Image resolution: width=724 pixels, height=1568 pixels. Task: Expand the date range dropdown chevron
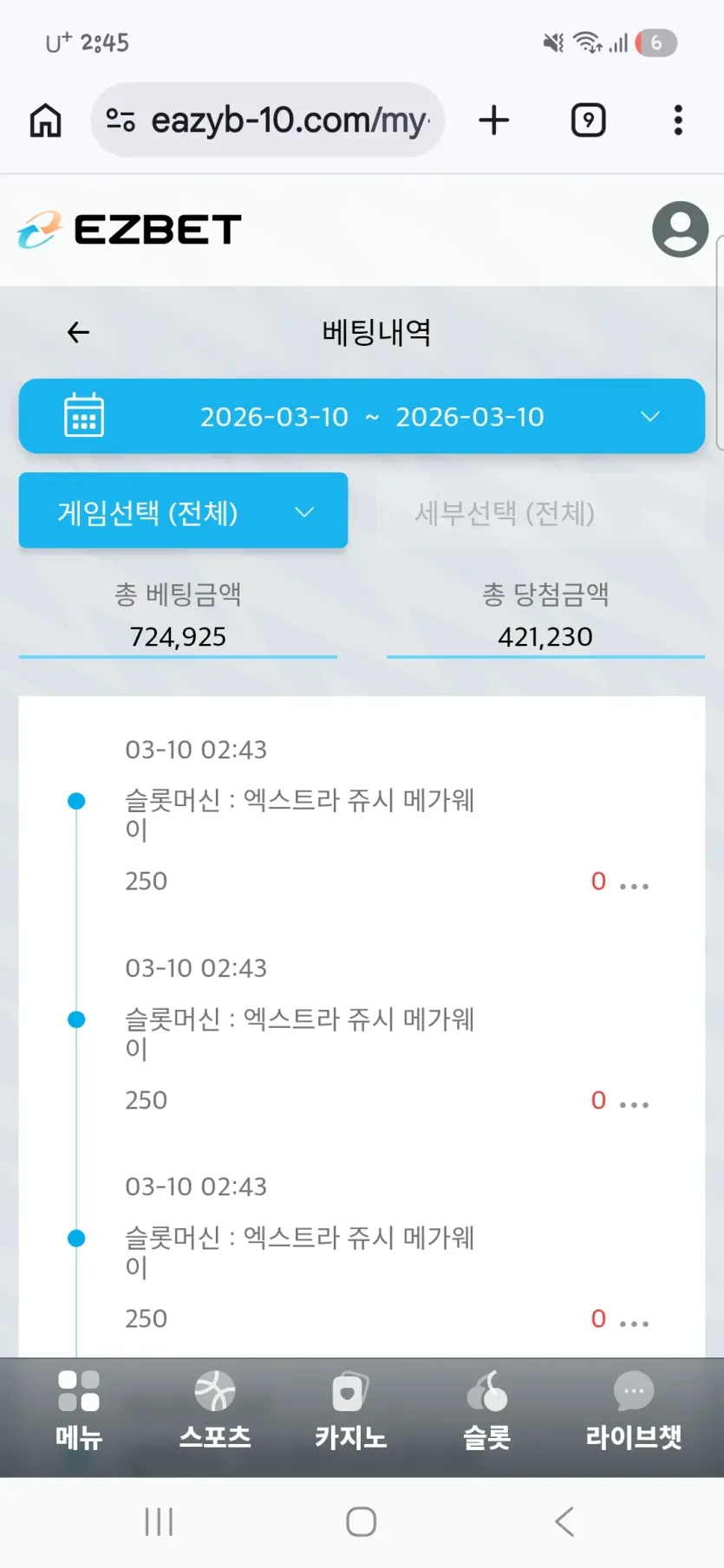650,417
